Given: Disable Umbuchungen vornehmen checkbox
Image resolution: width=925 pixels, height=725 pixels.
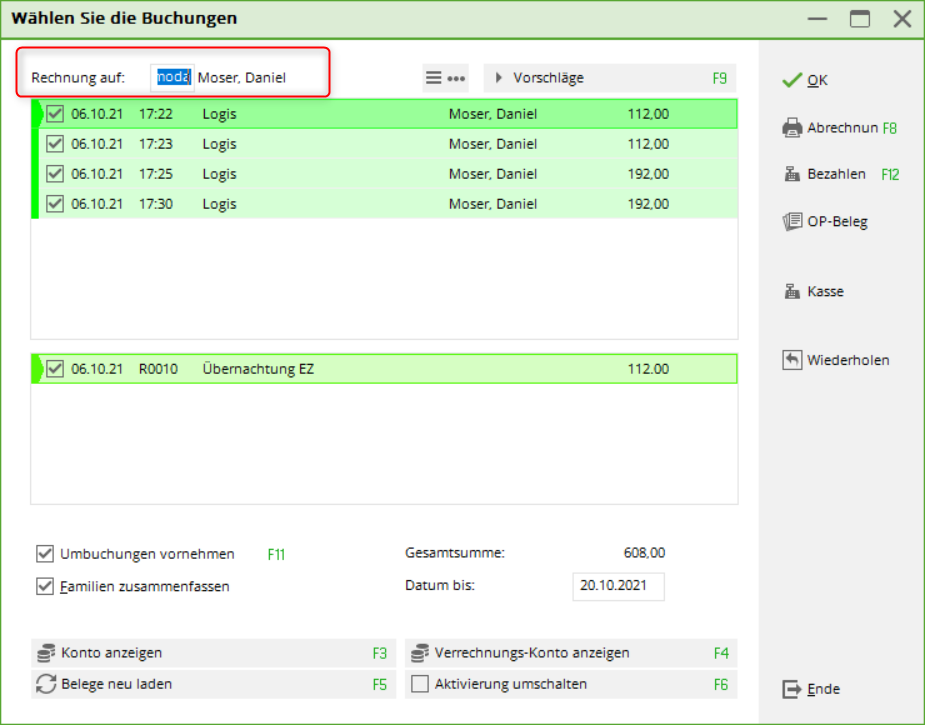Looking at the screenshot, I should 45,554.
